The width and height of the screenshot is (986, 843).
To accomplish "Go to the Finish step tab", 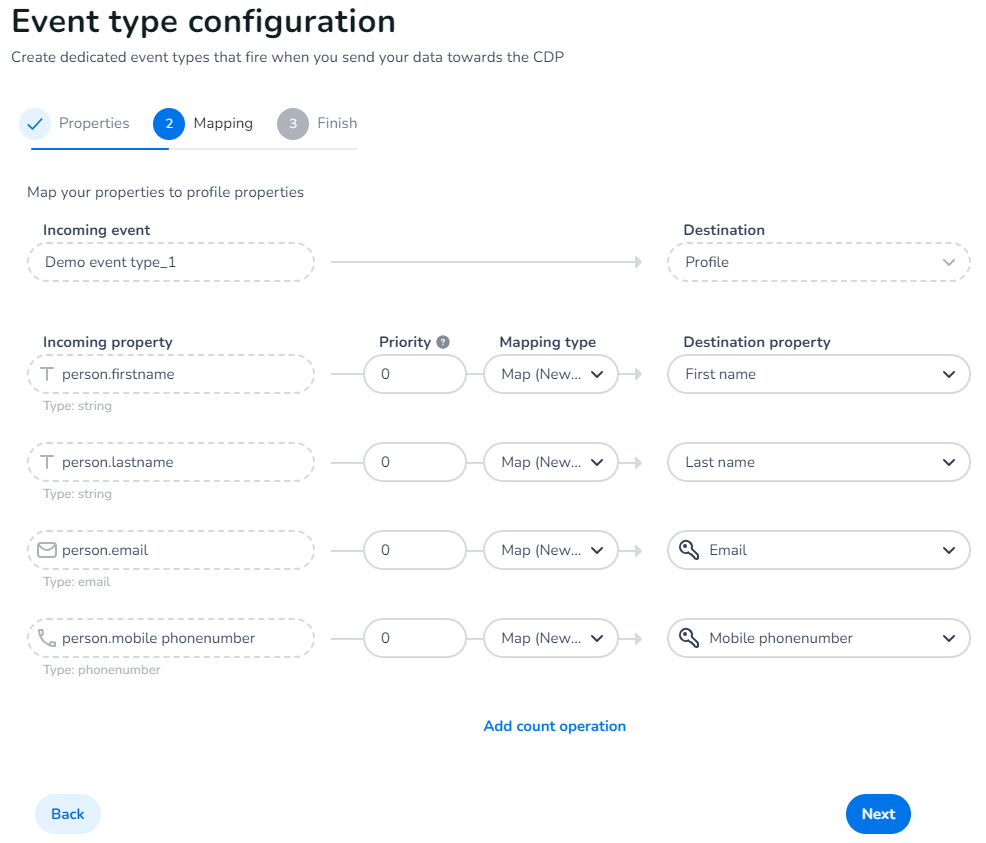I will (x=318, y=124).
